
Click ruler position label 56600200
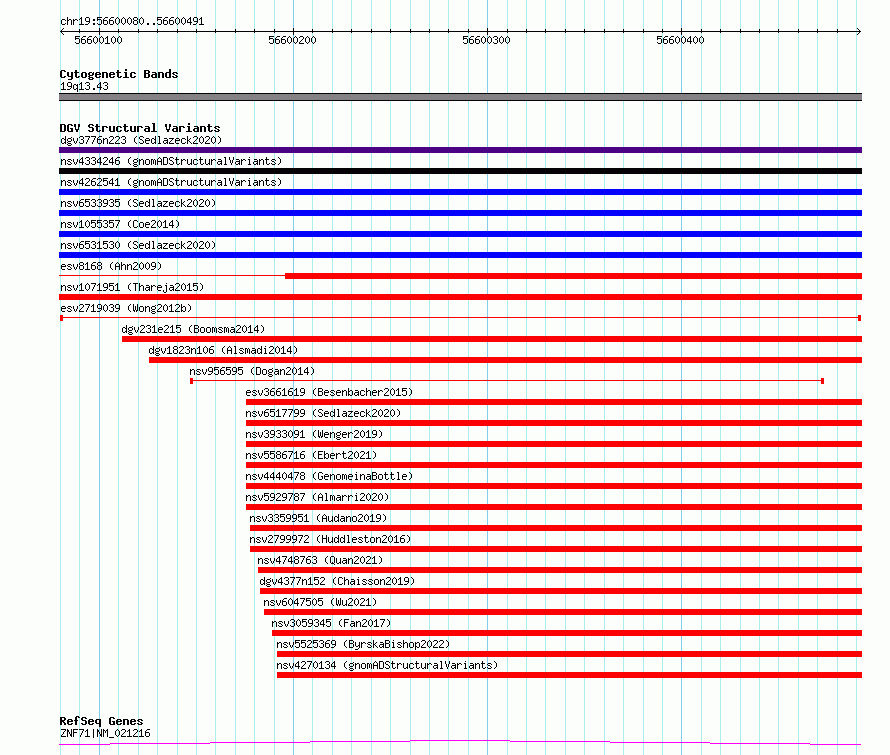point(292,40)
